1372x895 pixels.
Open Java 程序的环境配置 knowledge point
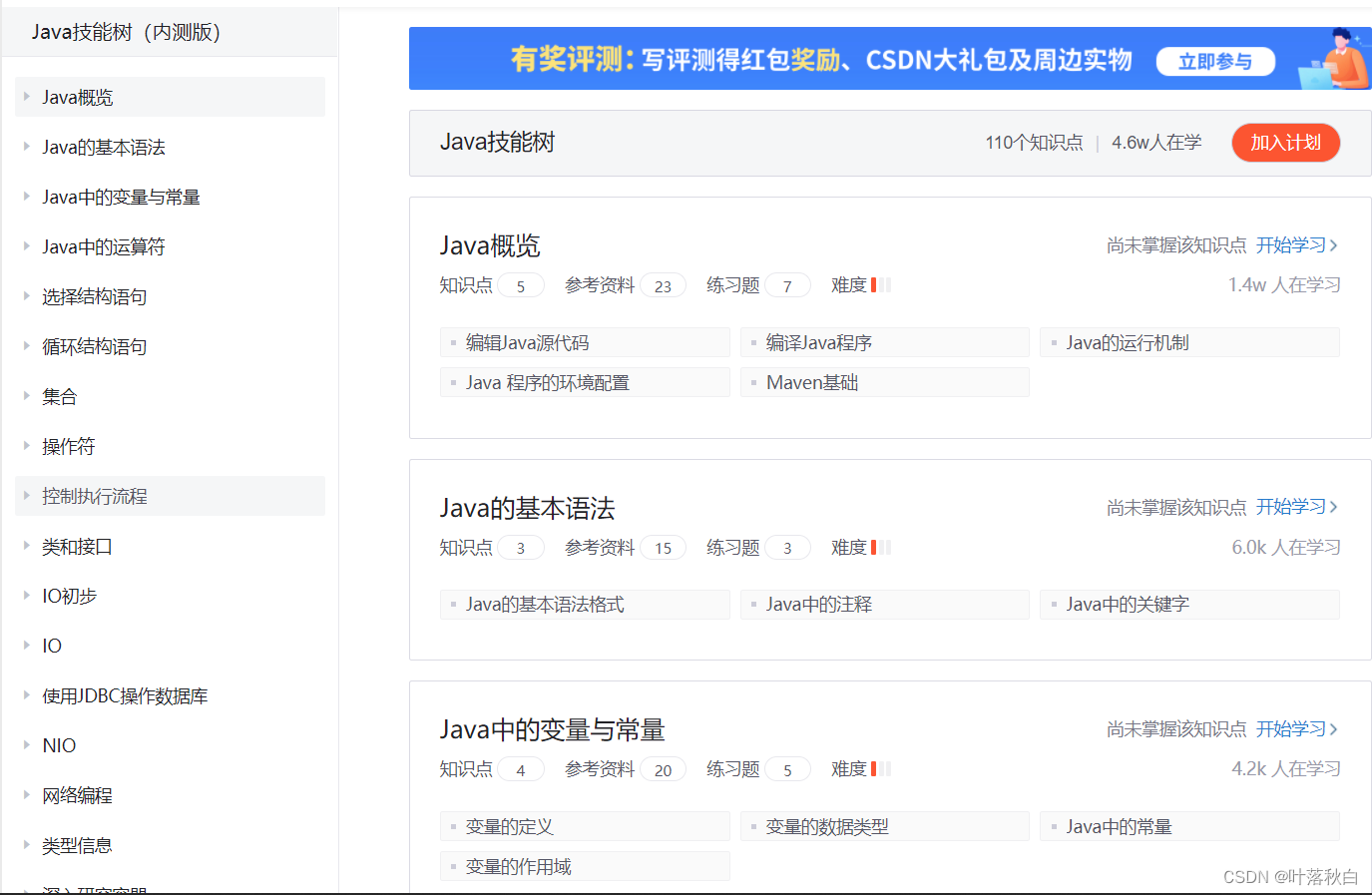[x=585, y=382]
